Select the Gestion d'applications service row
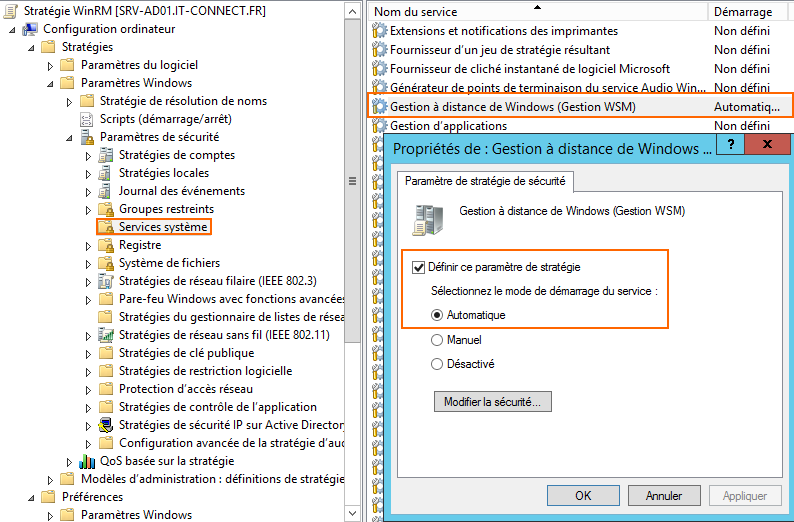Image resolution: width=794 pixels, height=522 pixels. pos(581,126)
